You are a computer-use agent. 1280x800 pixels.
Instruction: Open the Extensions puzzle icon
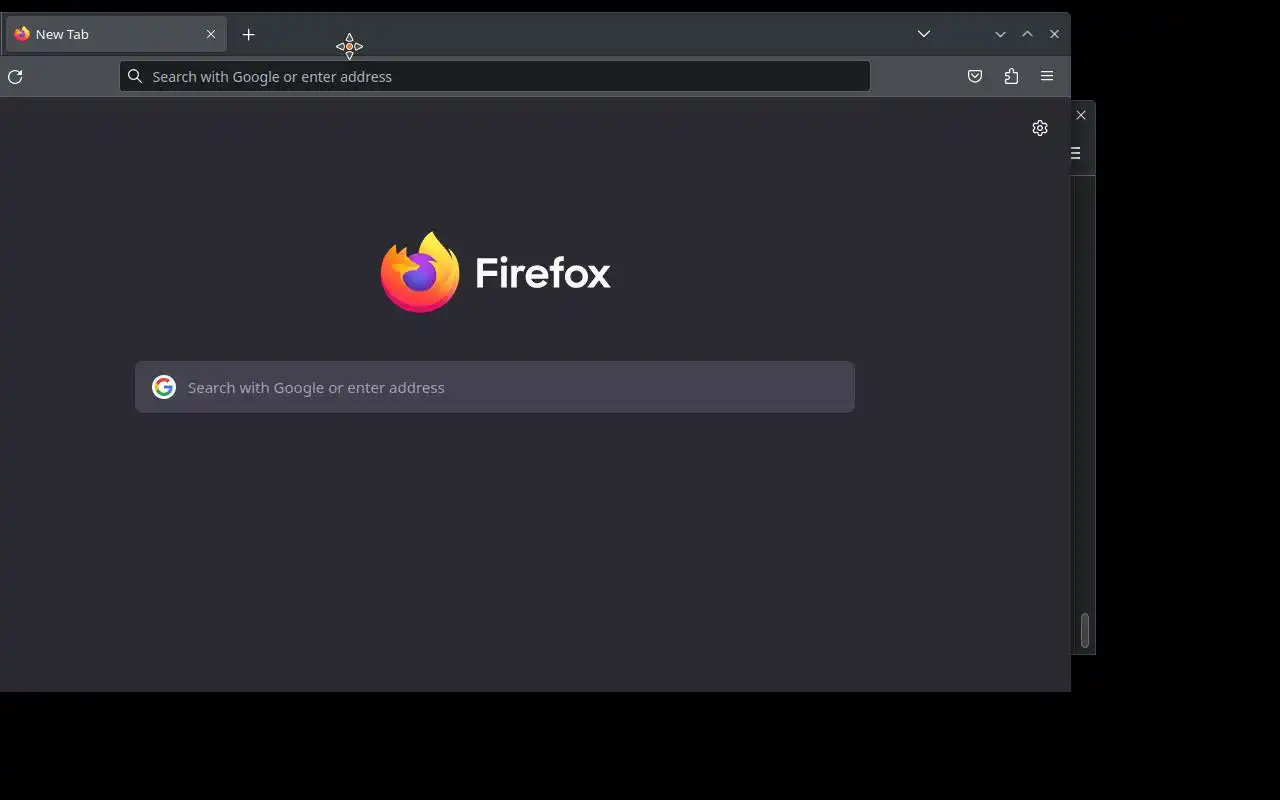(1011, 76)
